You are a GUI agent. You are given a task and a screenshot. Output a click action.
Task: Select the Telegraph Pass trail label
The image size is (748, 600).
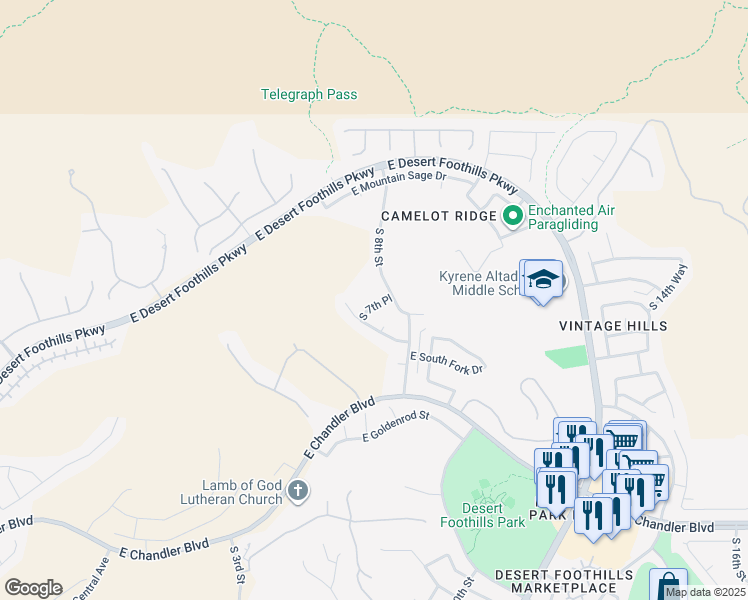point(309,94)
